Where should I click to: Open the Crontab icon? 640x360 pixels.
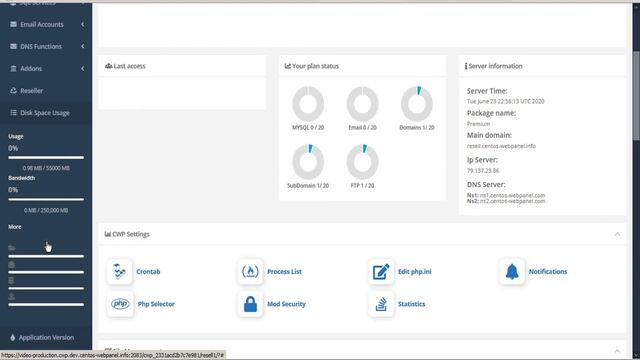tap(119, 271)
